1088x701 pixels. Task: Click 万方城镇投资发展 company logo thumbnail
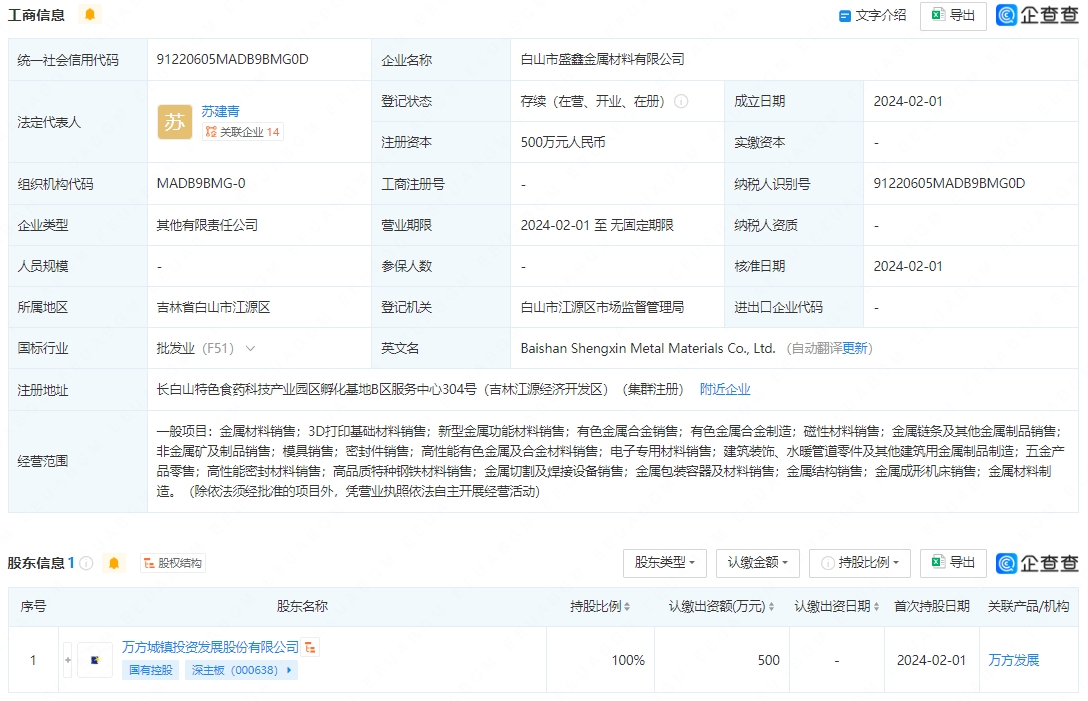(95, 660)
